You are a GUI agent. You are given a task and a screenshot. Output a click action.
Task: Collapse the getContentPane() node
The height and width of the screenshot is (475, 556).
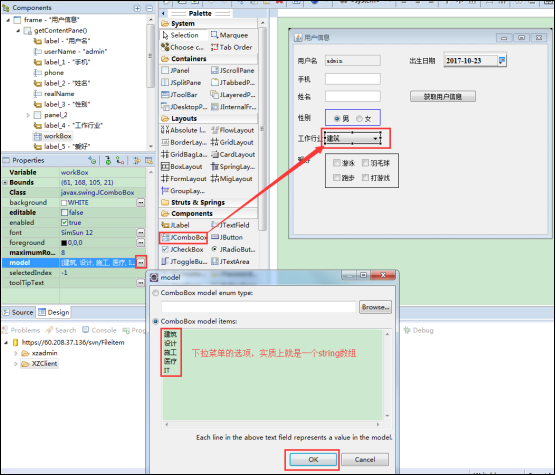pyautogui.click(x=18, y=30)
